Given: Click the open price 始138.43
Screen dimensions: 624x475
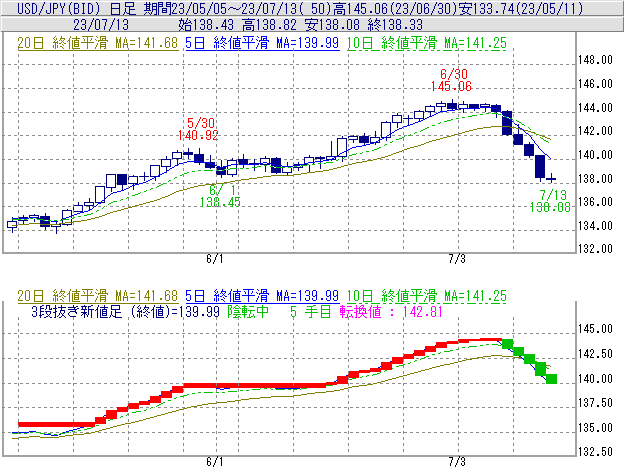Looking at the screenshot, I should pos(206,25).
